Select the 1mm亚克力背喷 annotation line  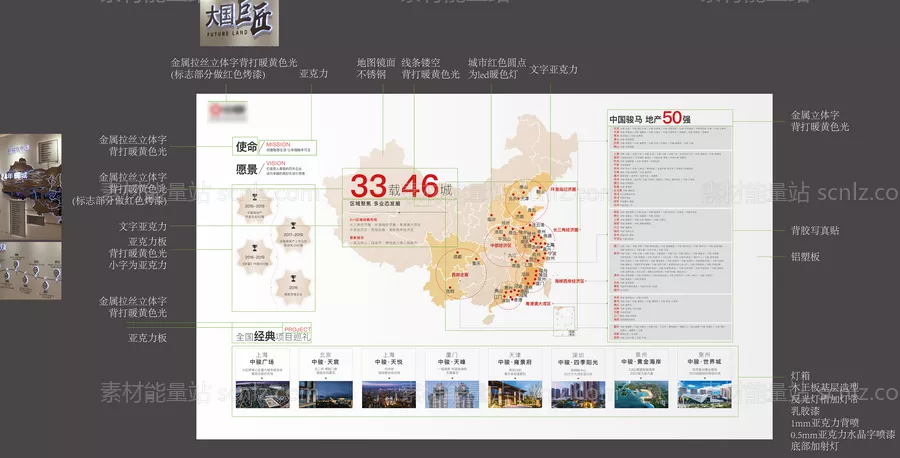click(825, 422)
